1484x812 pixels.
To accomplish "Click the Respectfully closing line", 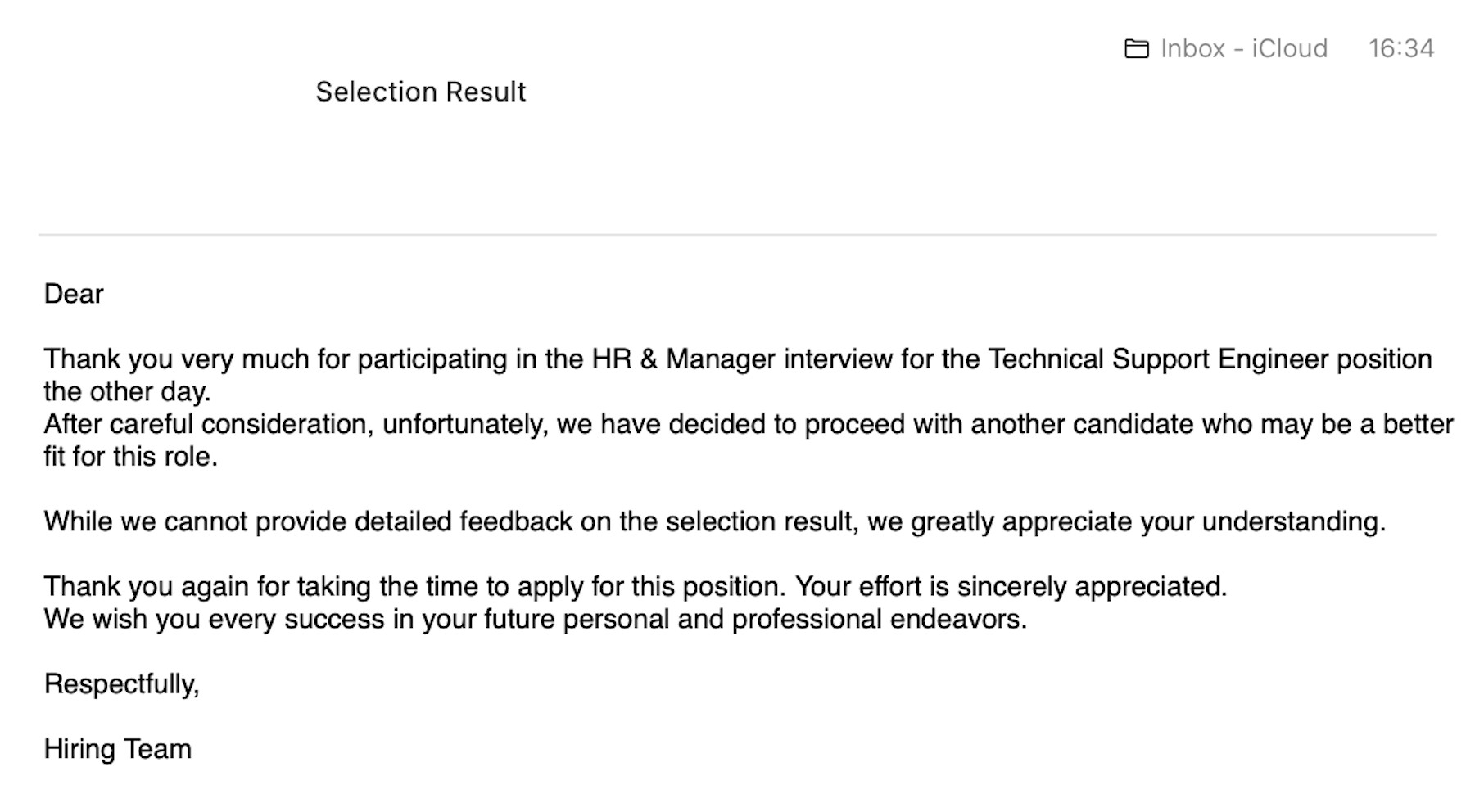I will pos(121,684).
